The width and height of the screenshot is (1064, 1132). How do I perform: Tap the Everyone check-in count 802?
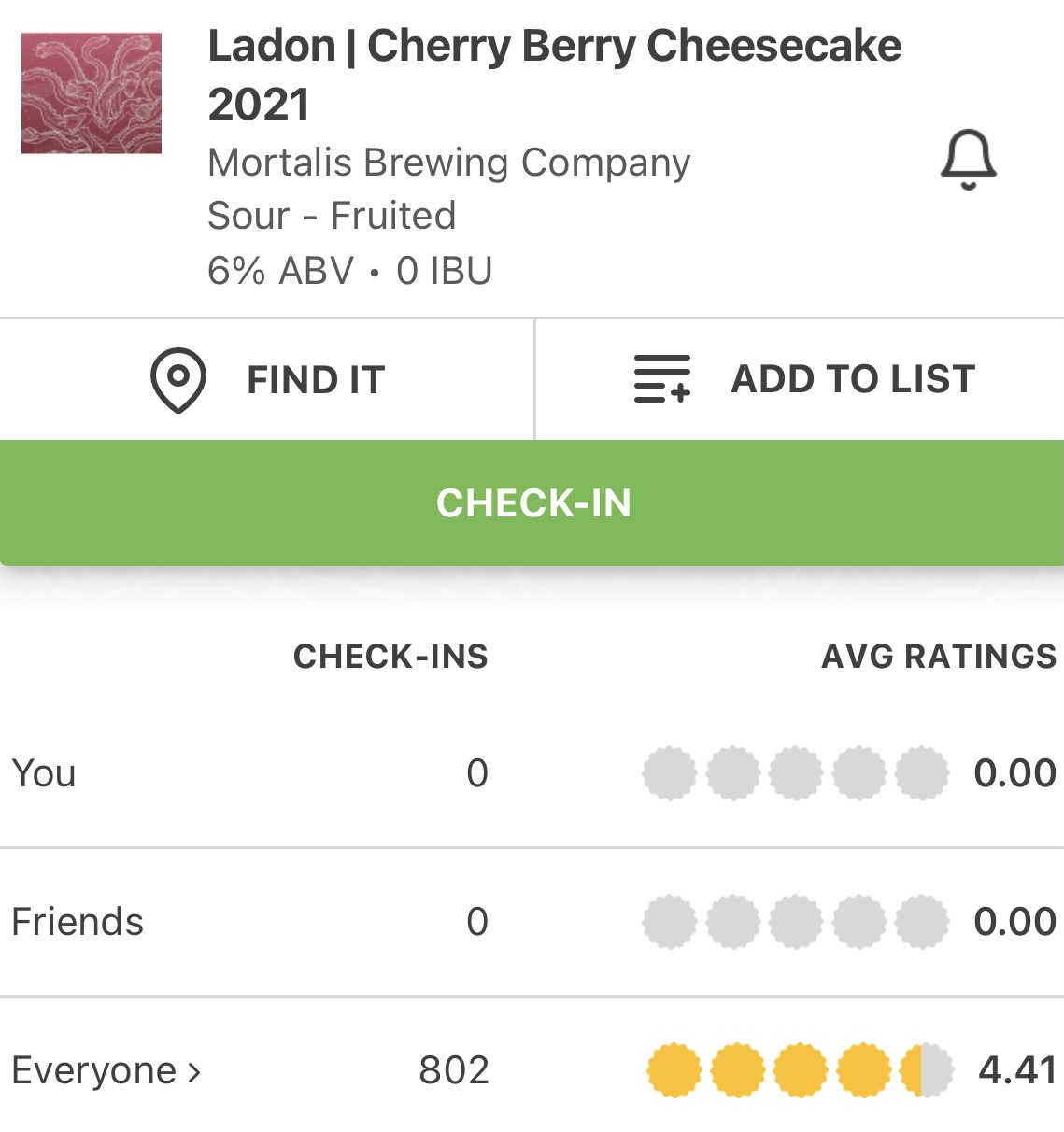pyautogui.click(x=454, y=1070)
